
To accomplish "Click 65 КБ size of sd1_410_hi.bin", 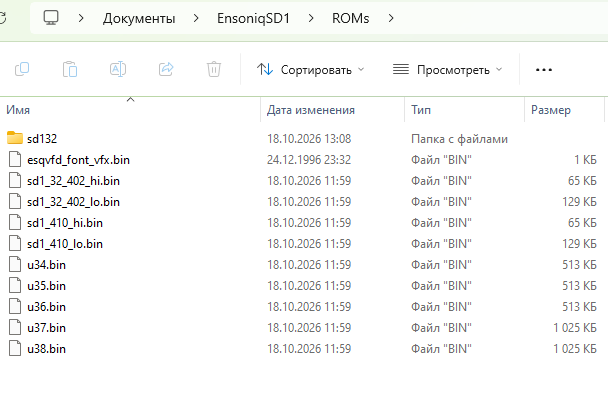I will [582, 223].
